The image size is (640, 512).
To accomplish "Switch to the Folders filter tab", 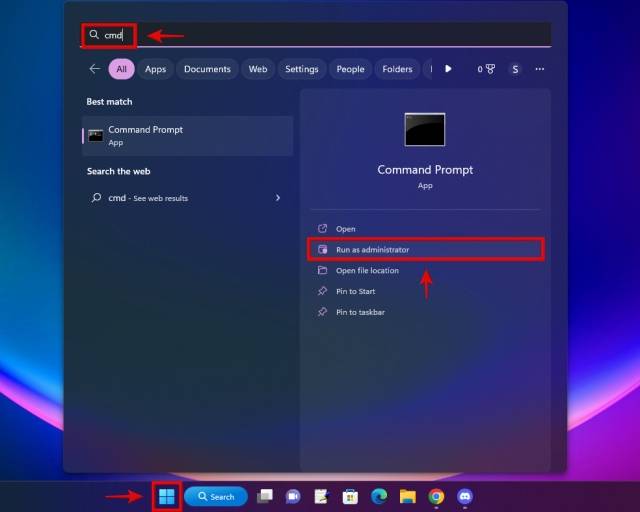I will [397, 69].
